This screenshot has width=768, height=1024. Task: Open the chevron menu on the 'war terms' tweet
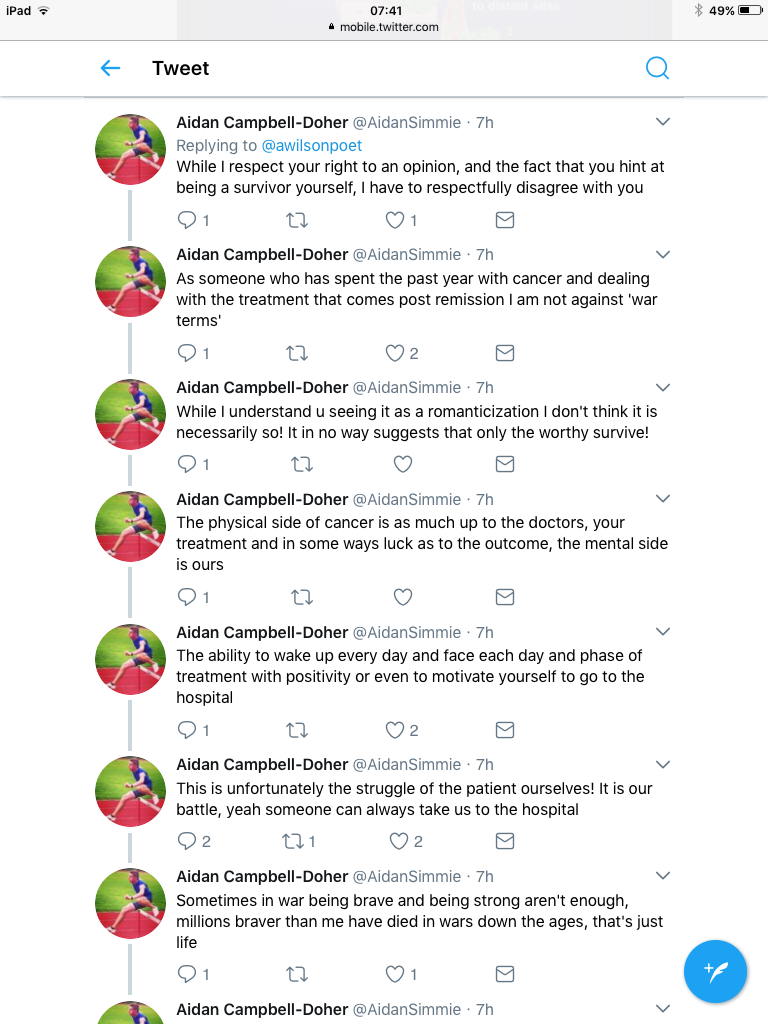coord(662,254)
